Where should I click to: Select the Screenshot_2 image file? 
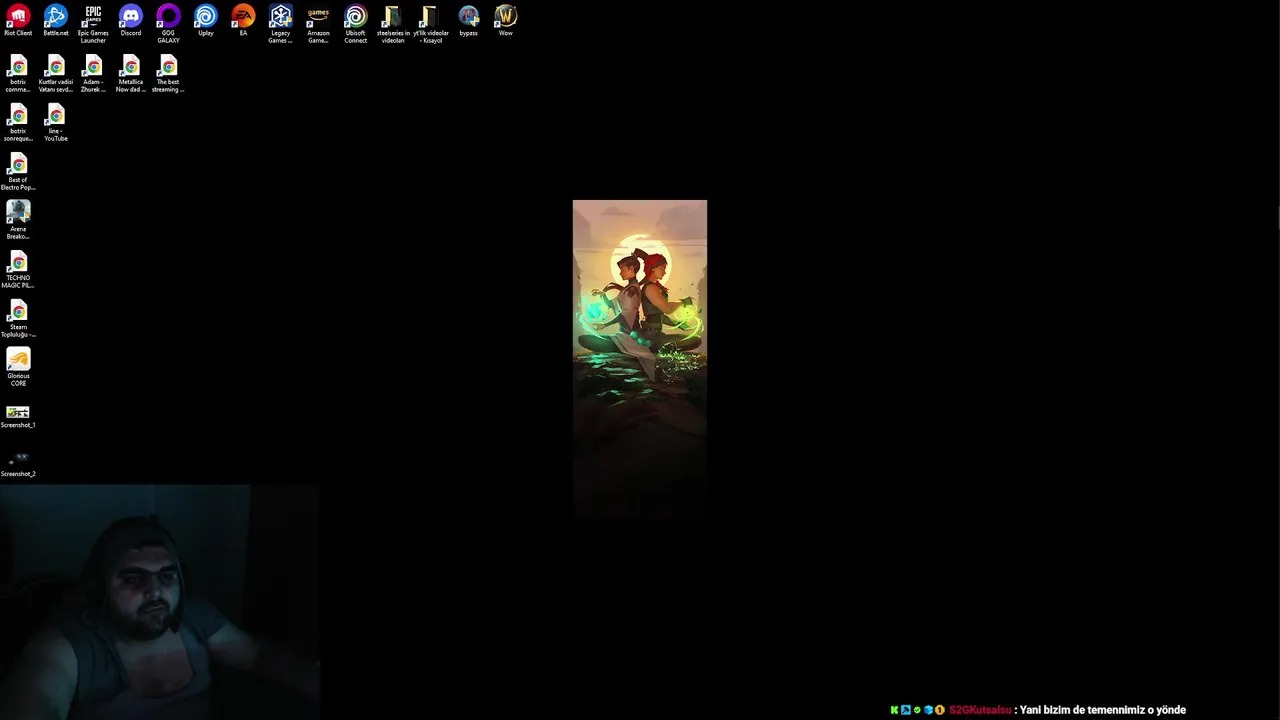point(18,465)
